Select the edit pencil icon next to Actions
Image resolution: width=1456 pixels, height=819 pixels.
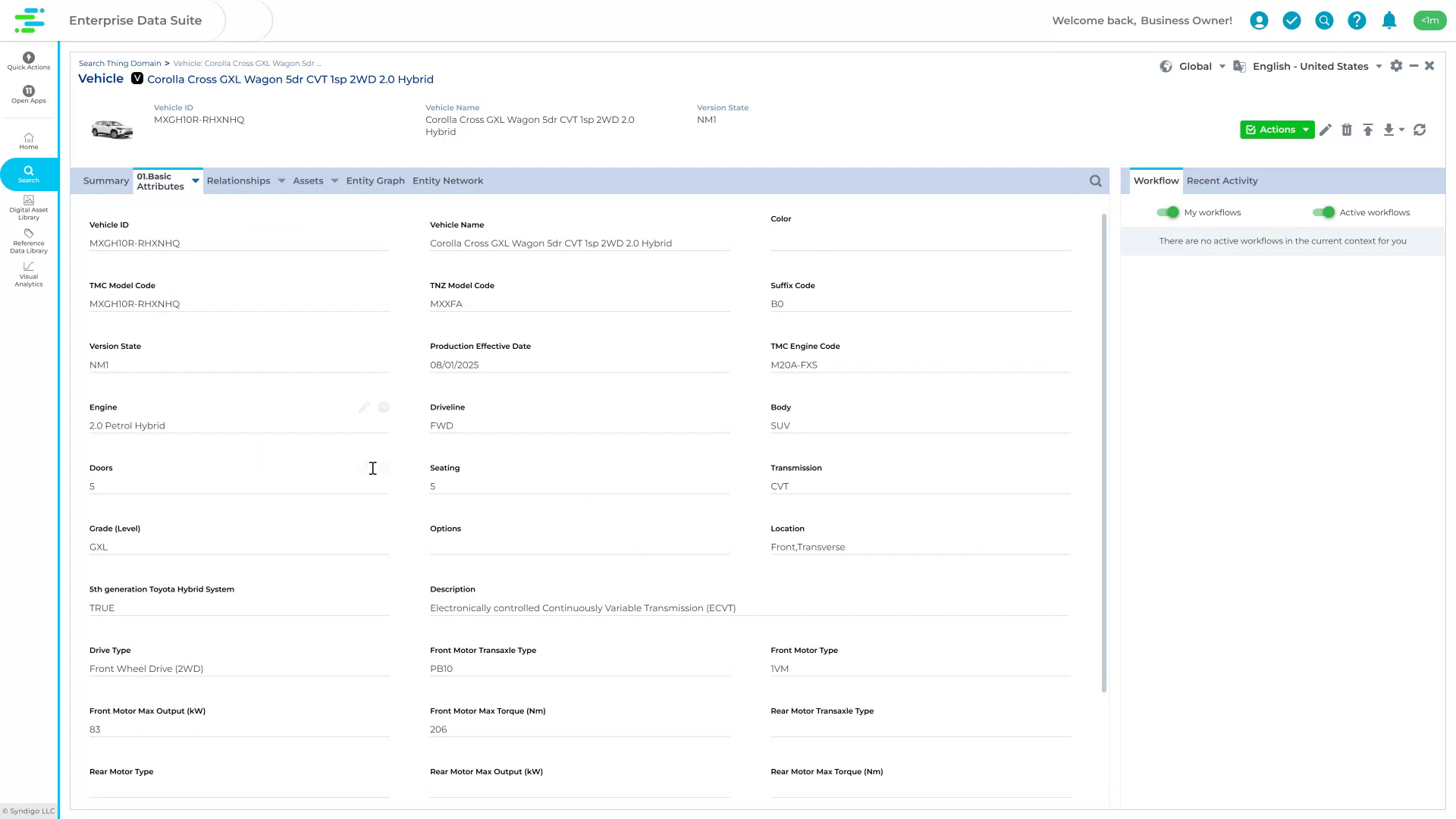pyautogui.click(x=1326, y=130)
